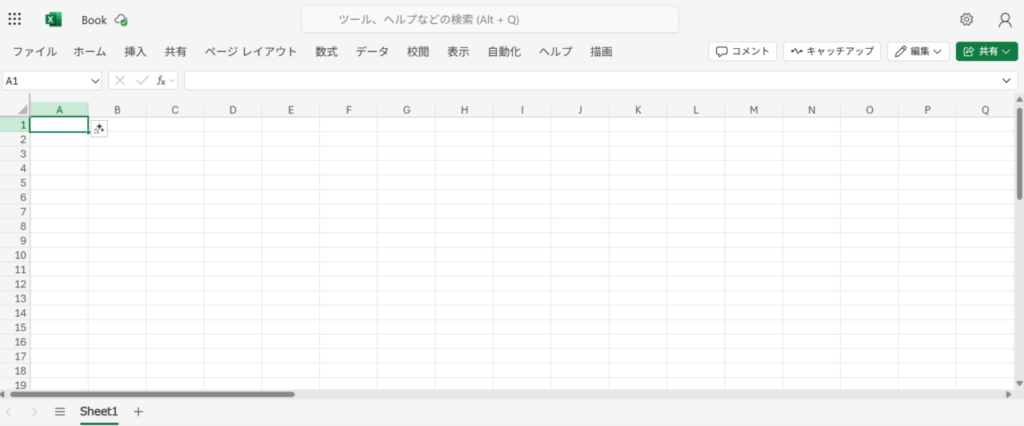
Task: Click the vertical scrollbar thumb
Action: point(1019,154)
